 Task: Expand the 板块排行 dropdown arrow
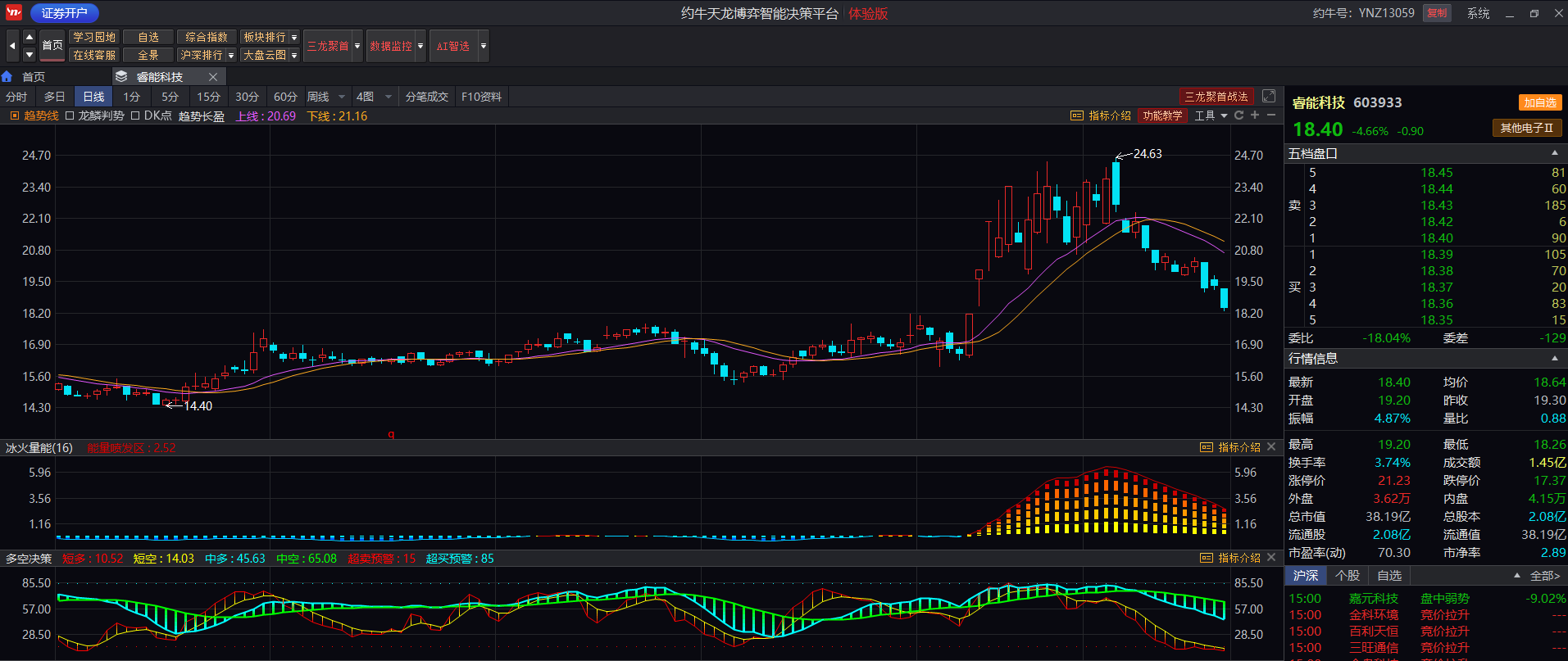pyautogui.click(x=294, y=38)
